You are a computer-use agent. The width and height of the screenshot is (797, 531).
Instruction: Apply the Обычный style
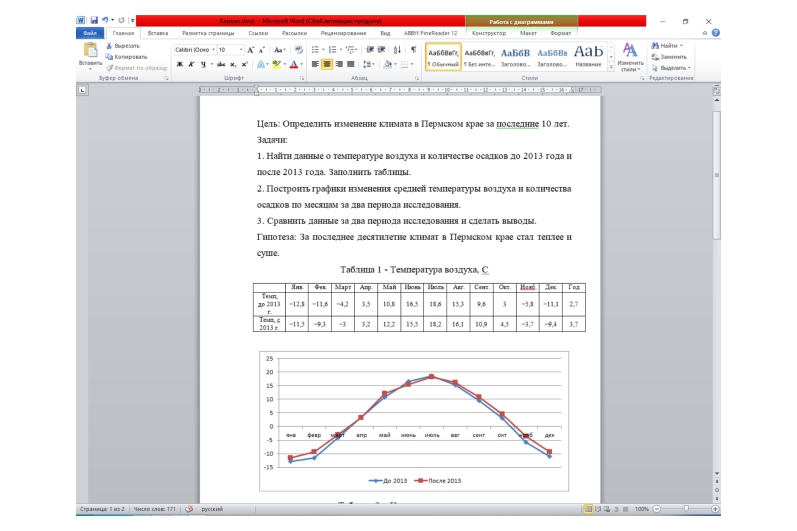pyautogui.click(x=443, y=56)
